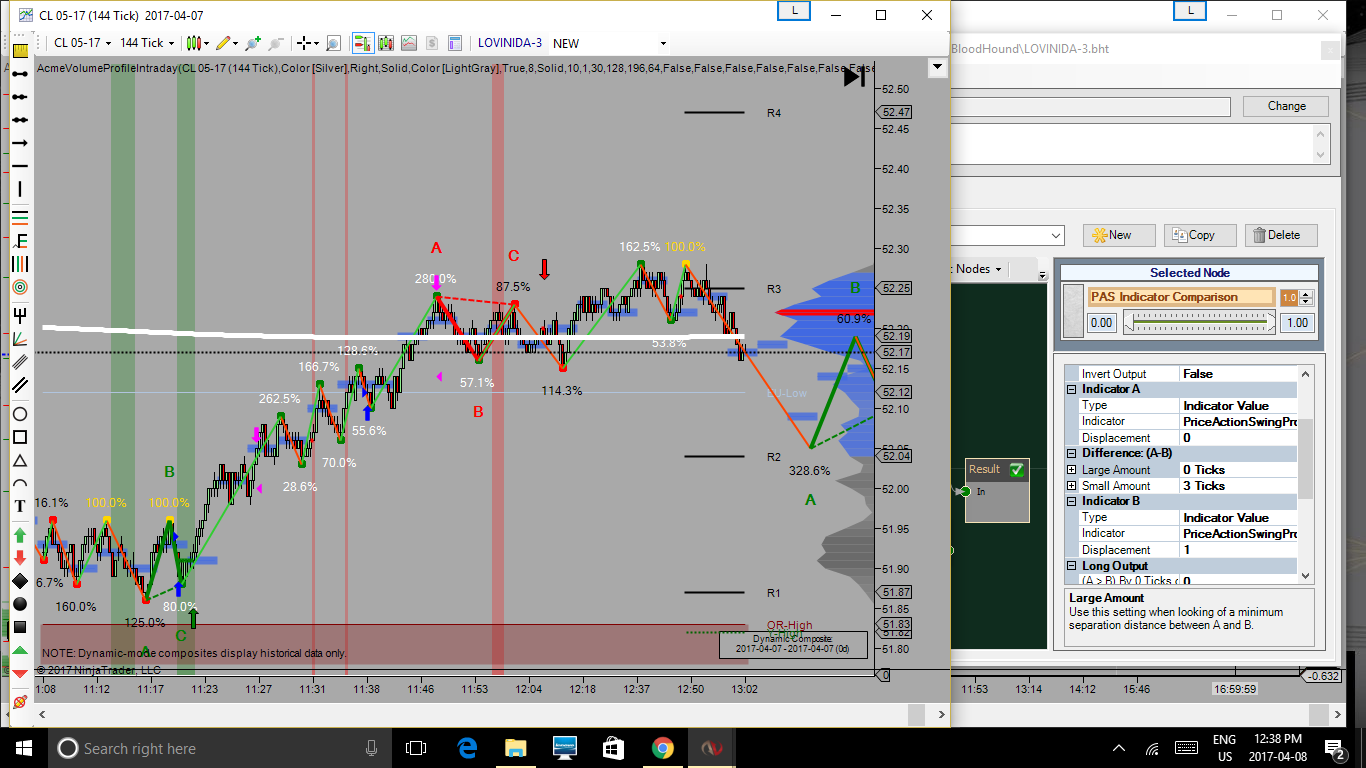Select the right-pointing arrow line tool
Viewport: 1366px width, 768px height.
click(20, 143)
